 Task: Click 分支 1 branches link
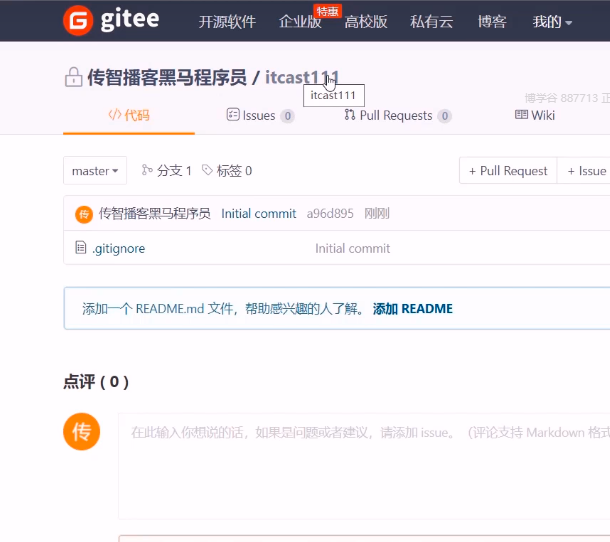(x=167, y=170)
